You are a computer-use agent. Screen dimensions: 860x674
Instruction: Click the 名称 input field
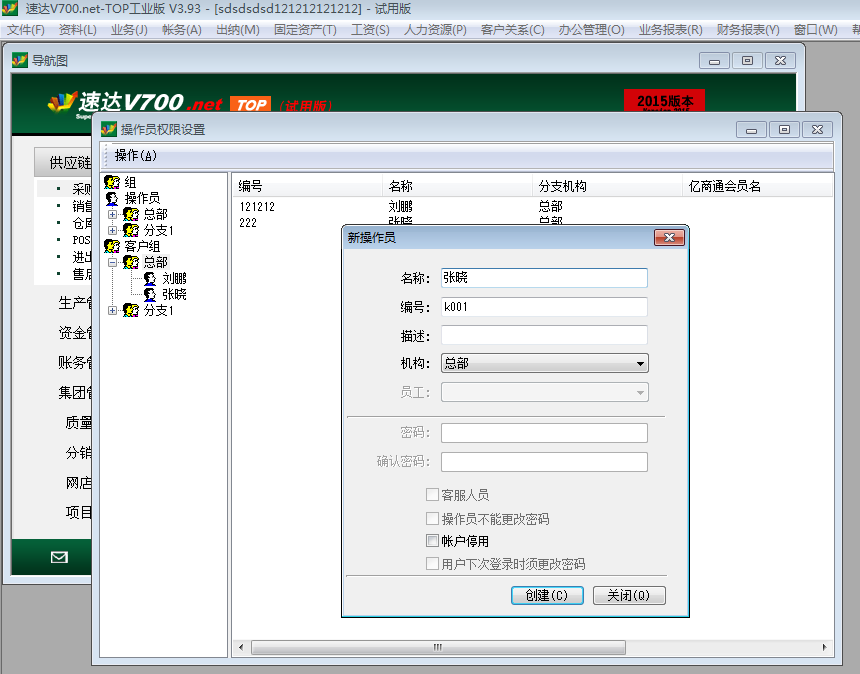click(544, 277)
